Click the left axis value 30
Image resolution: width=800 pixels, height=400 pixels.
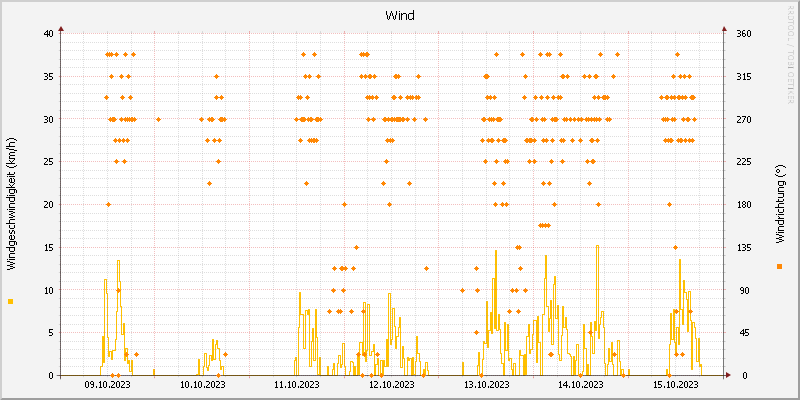48,119
